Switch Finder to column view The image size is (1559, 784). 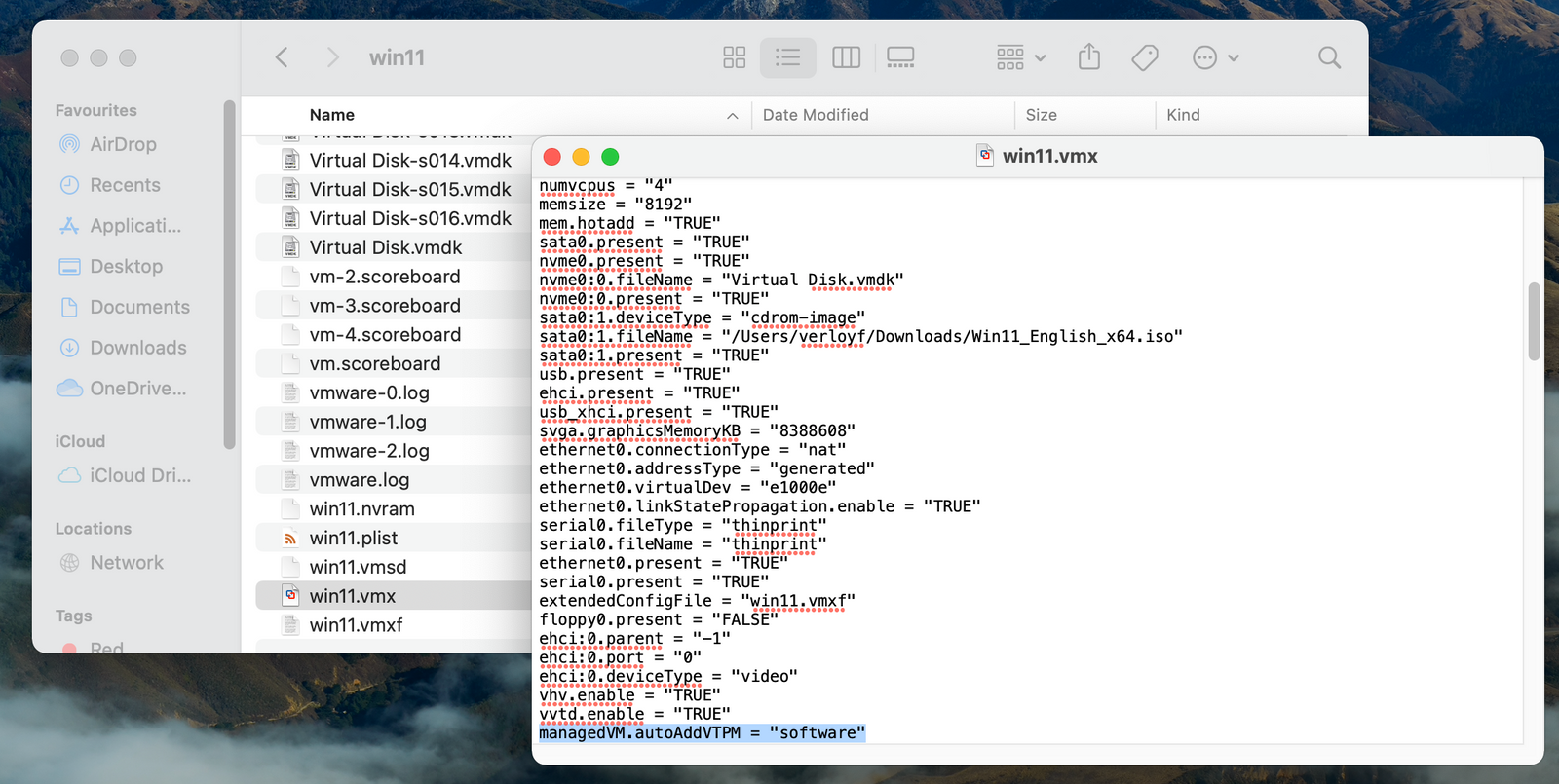click(846, 57)
